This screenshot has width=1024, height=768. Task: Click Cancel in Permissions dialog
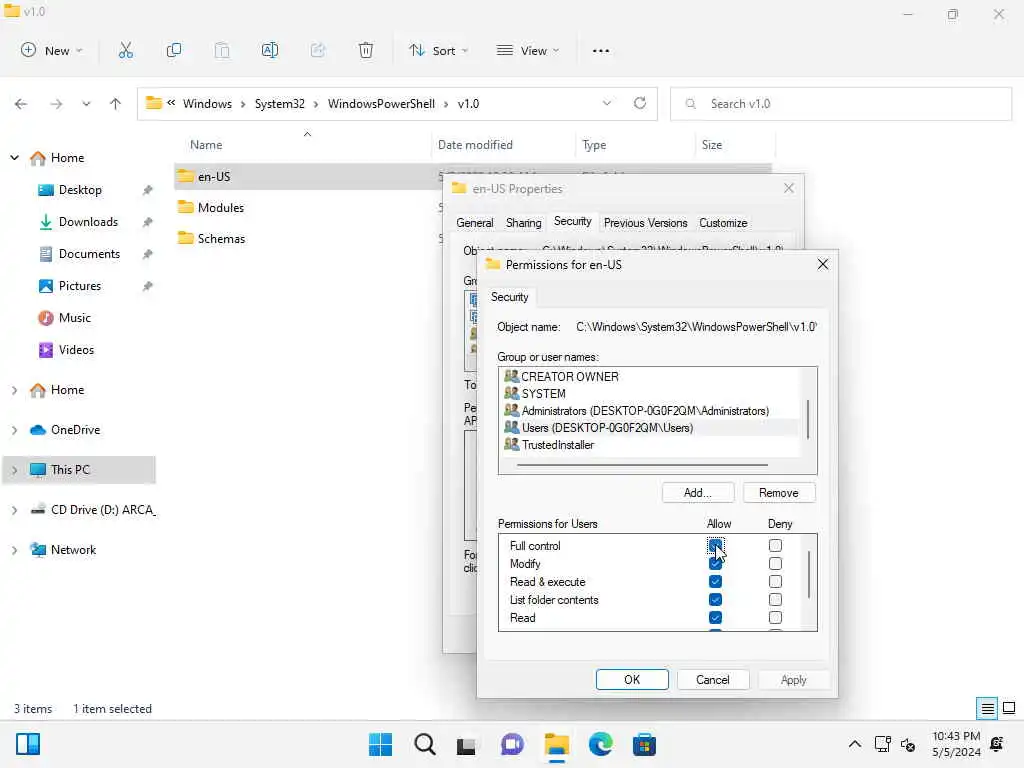click(712, 680)
